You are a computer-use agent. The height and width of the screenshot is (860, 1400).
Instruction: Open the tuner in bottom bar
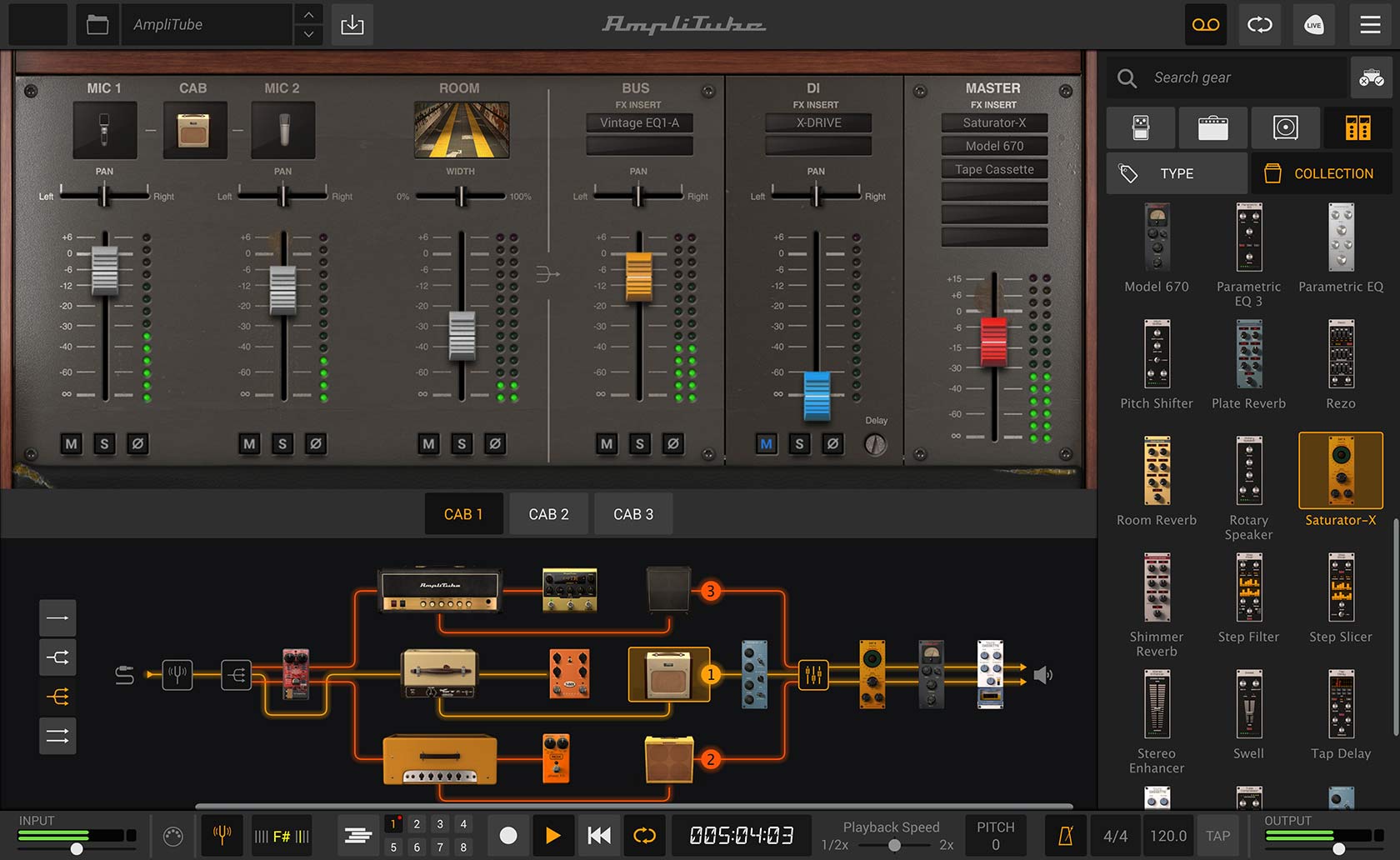[x=222, y=835]
